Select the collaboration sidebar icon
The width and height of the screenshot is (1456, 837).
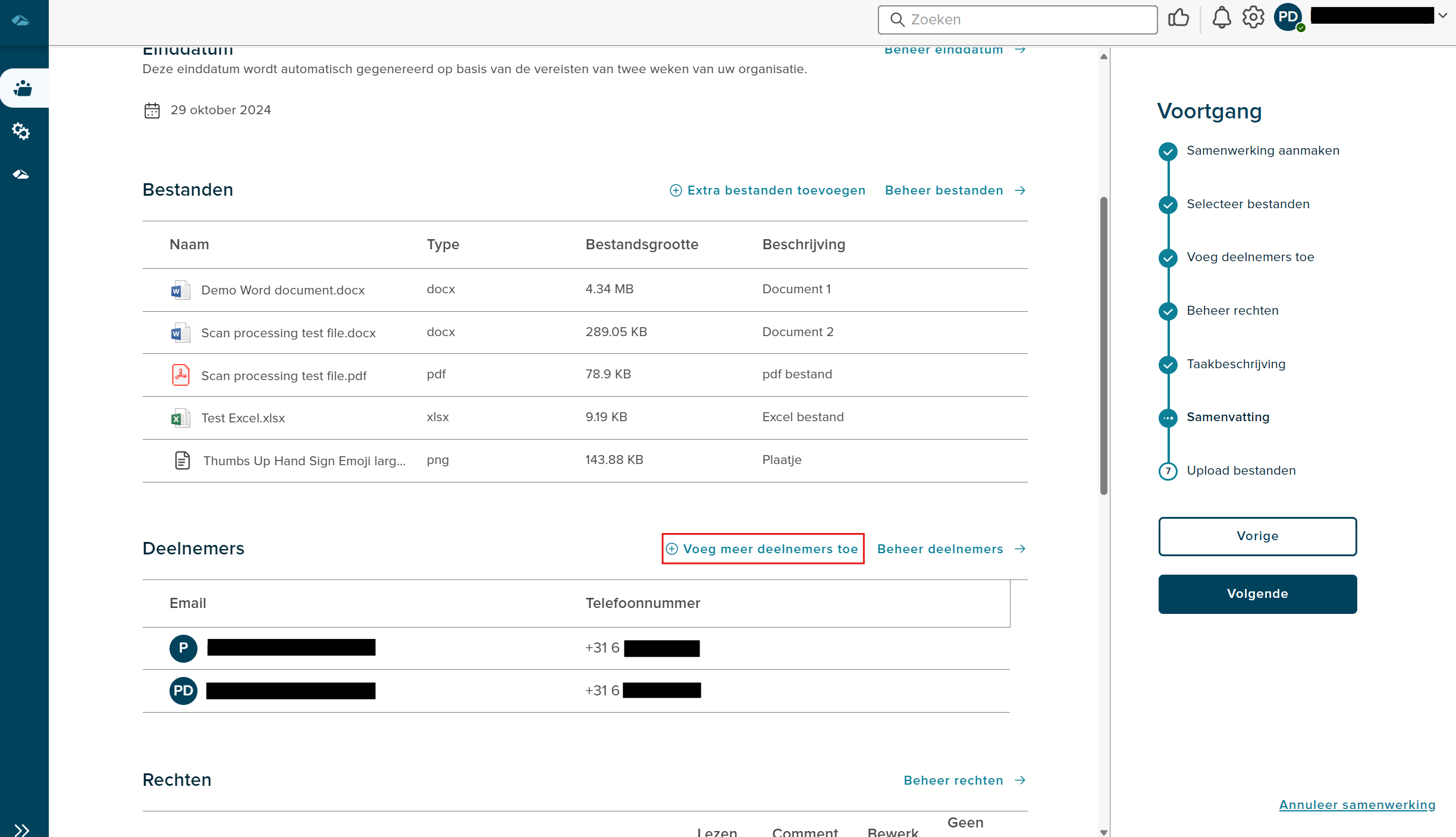point(23,89)
